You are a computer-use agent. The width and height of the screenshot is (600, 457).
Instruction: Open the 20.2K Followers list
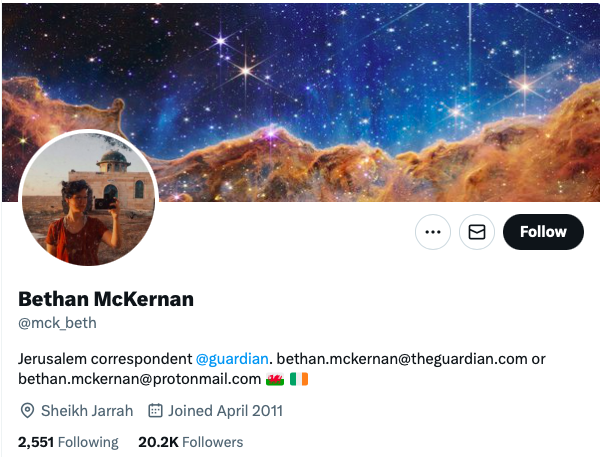tap(191, 442)
